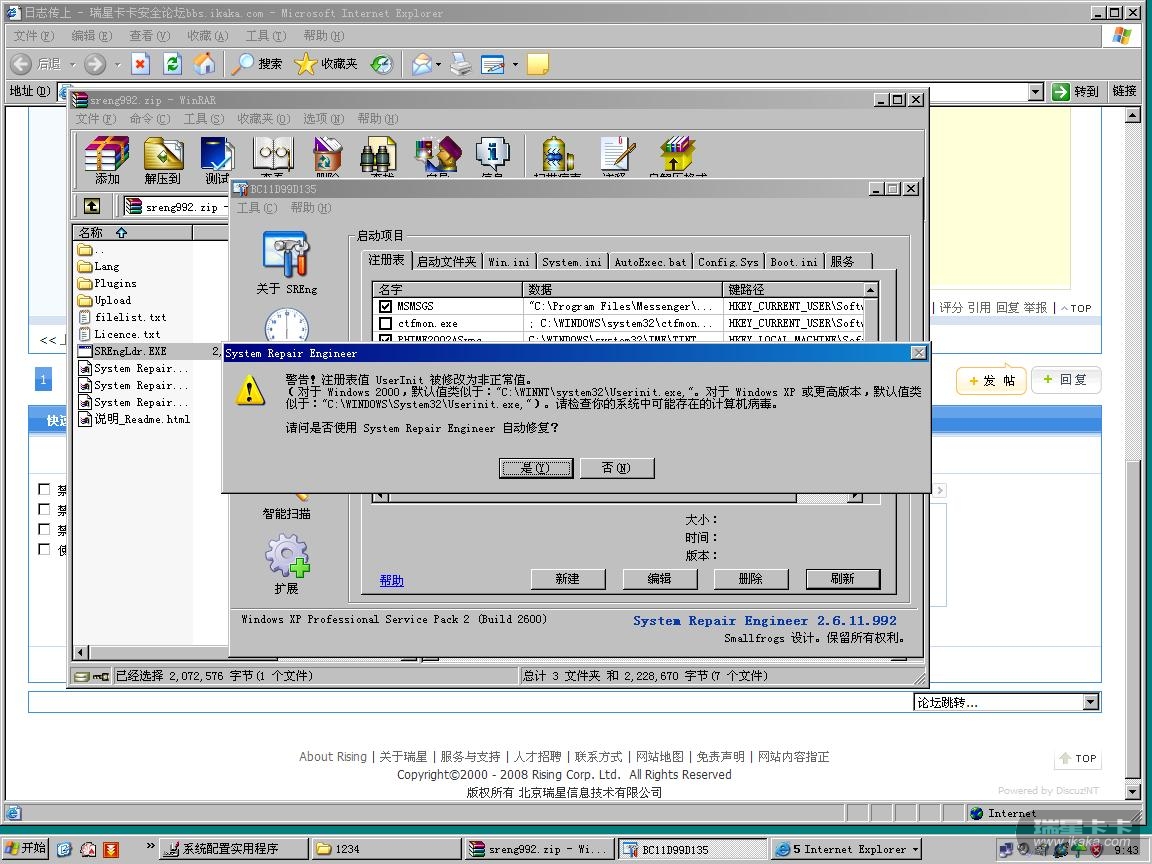Open the 启动文件夹 tab in SREng

click(x=446, y=261)
